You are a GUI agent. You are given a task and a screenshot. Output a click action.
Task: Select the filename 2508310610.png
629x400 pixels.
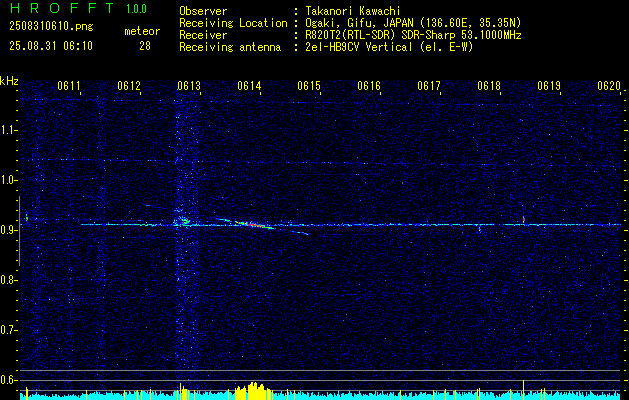51,26
